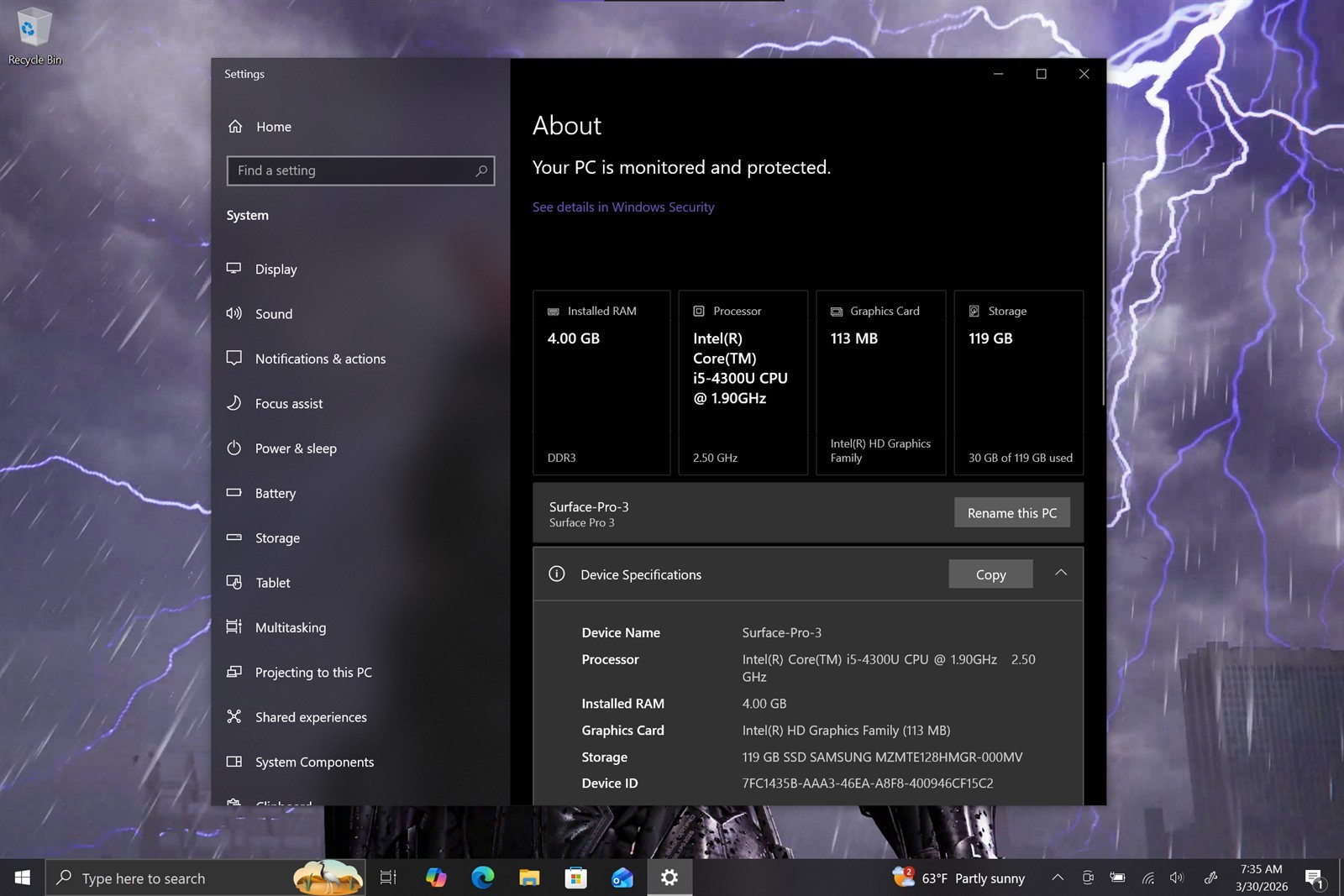The image size is (1344, 896).
Task: Open the Recycle Bin desktop icon
Action: 34,35
